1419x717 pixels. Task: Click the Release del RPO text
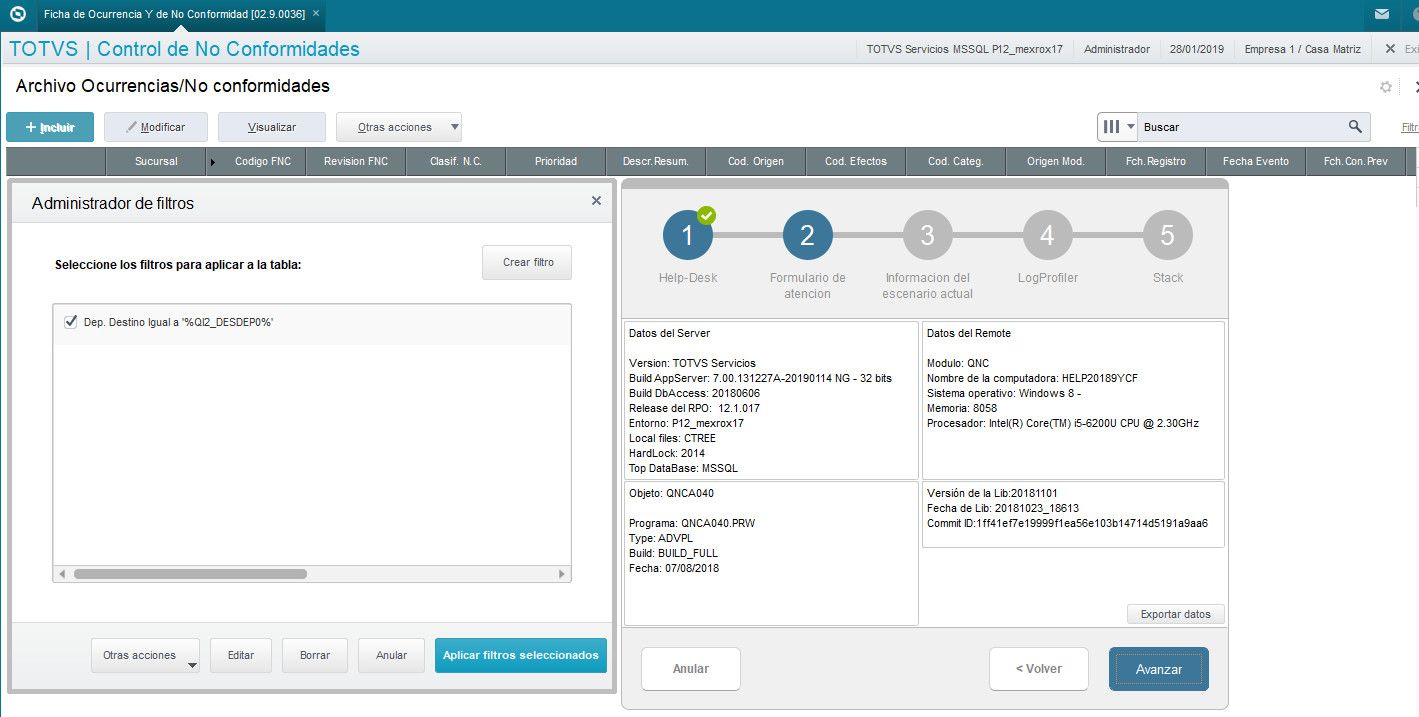[694, 408]
